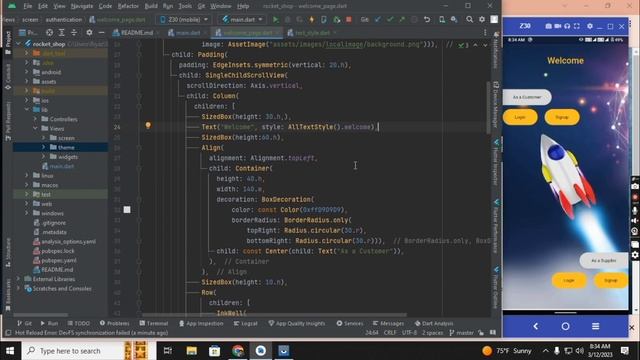Tap customer Signup button in emulator

(562, 117)
